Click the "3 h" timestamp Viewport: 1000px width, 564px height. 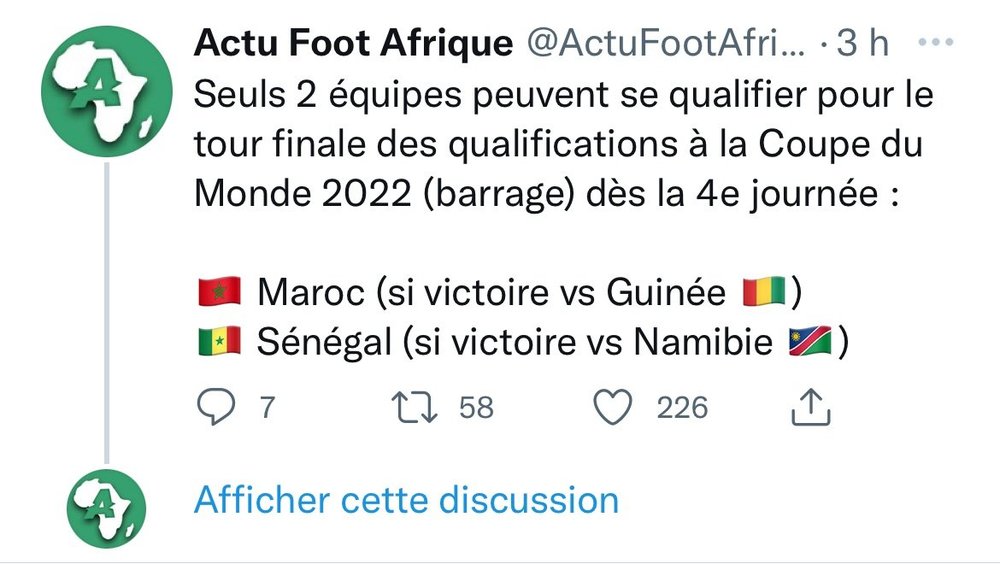[864, 43]
